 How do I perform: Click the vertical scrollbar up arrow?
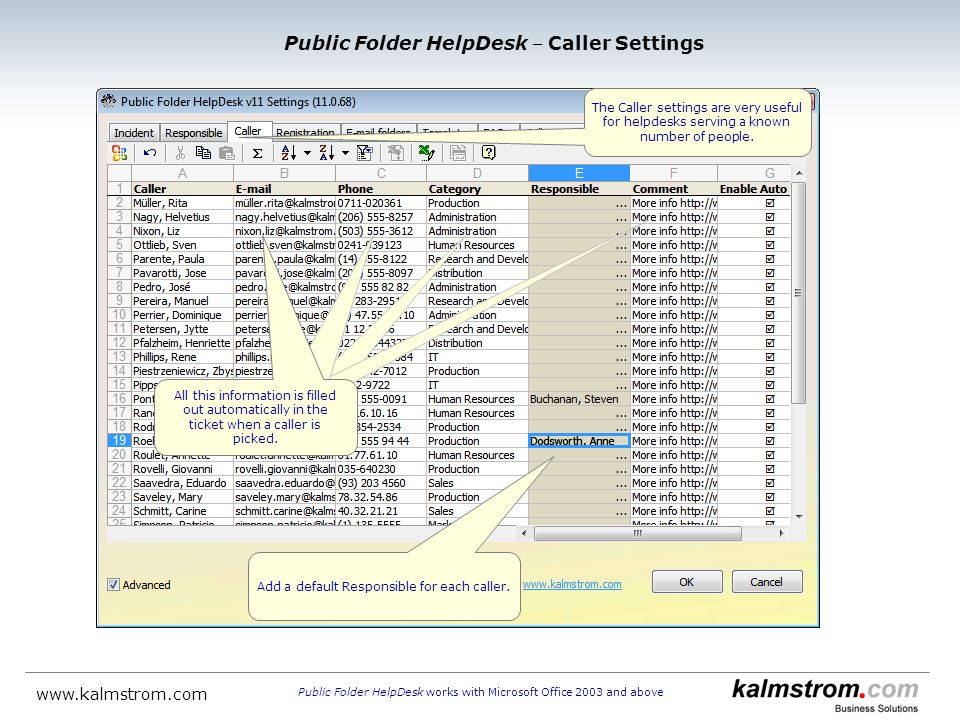(798, 174)
